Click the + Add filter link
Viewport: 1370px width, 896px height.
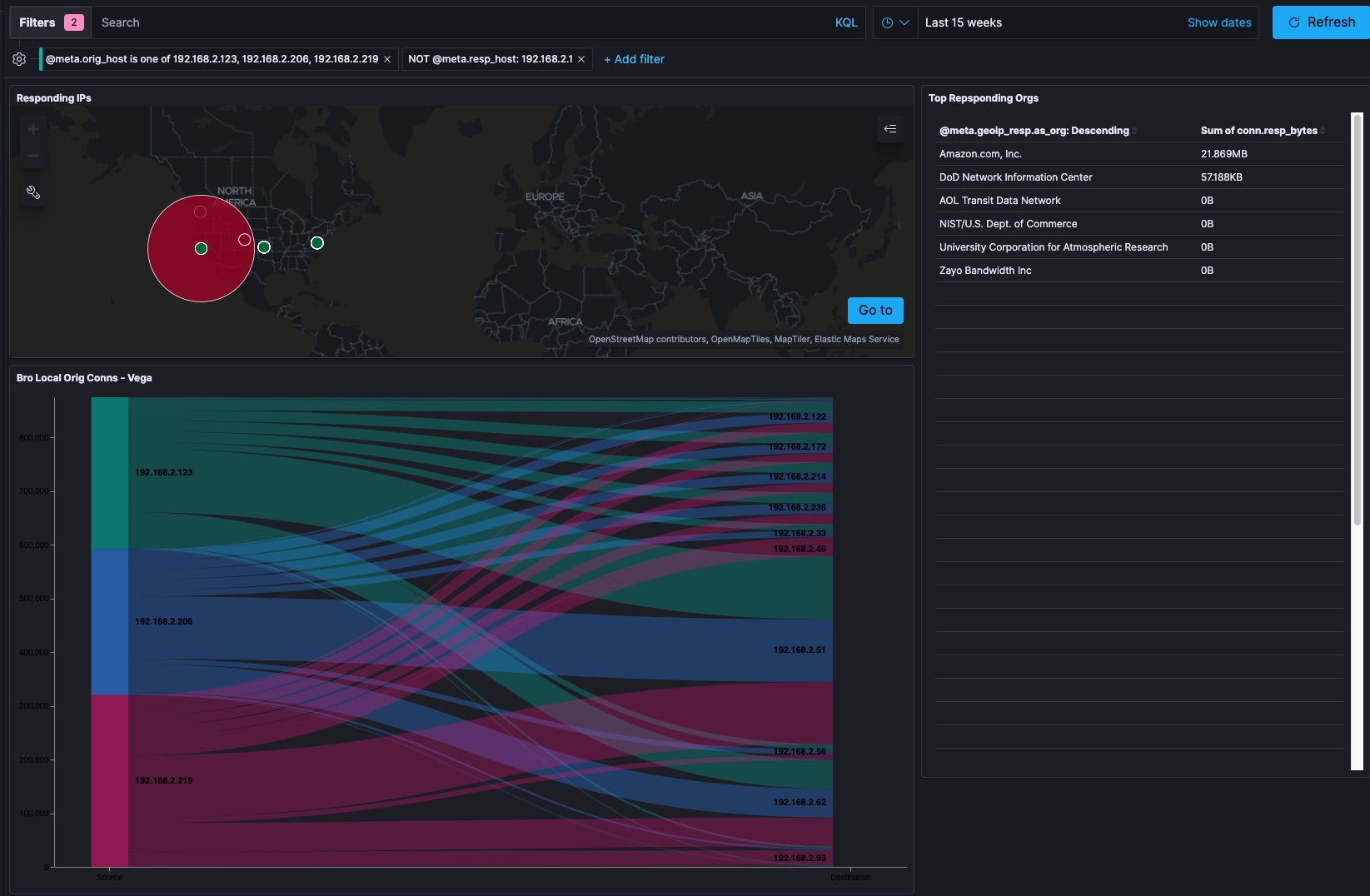click(634, 59)
